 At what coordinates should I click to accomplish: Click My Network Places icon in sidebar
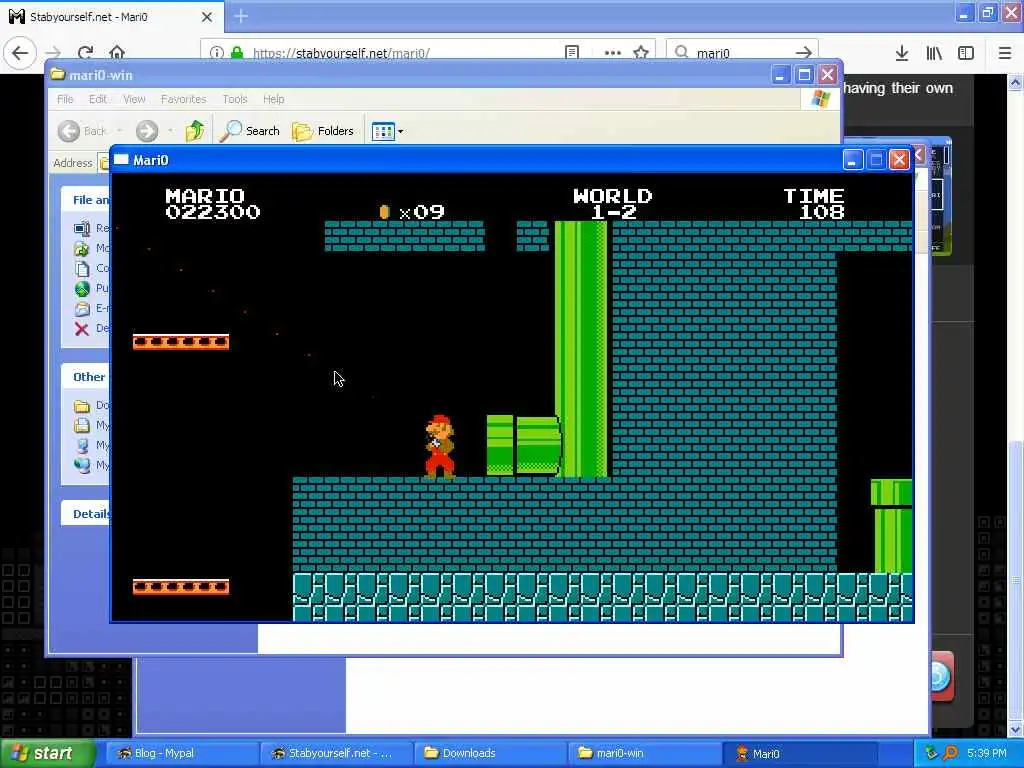click(x=82, y=465)
